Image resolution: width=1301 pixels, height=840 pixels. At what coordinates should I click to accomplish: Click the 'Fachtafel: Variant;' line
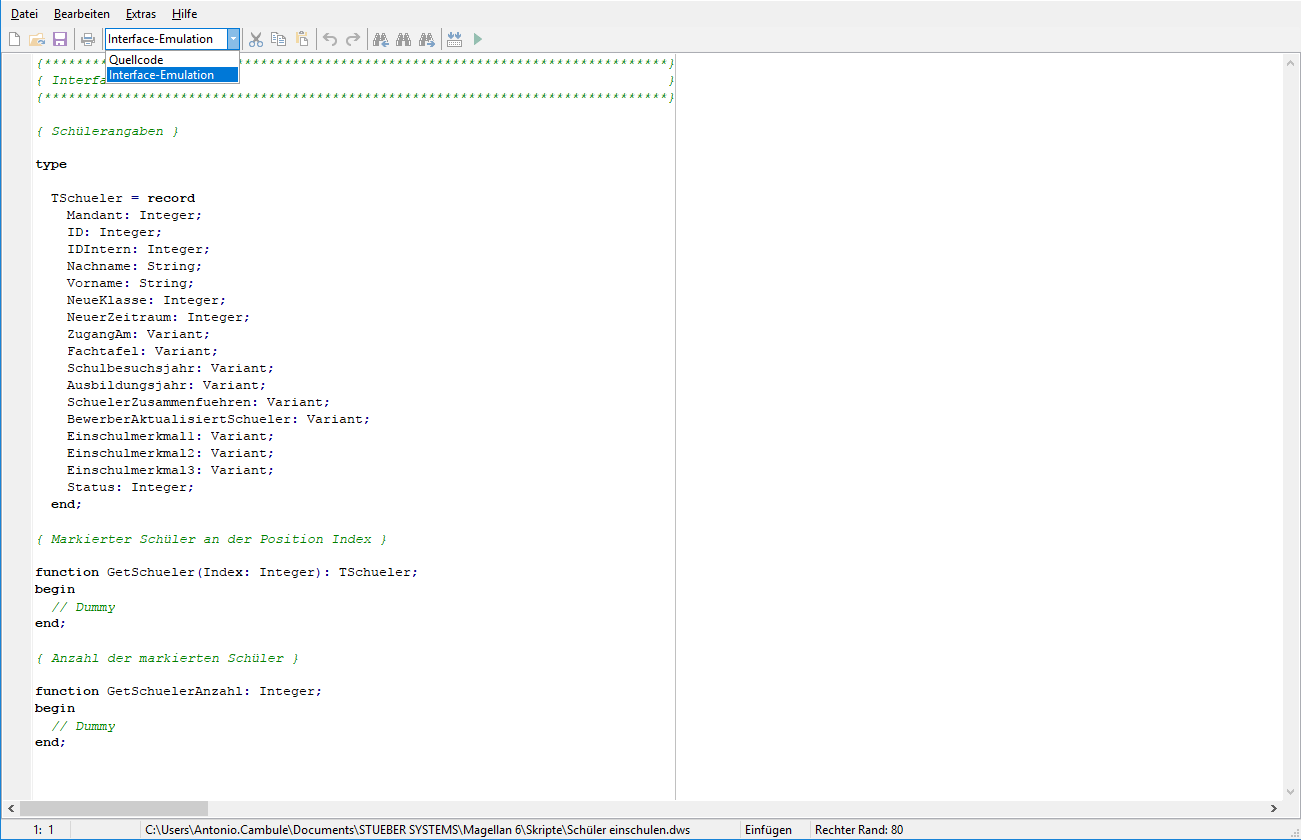click(142, 351)
